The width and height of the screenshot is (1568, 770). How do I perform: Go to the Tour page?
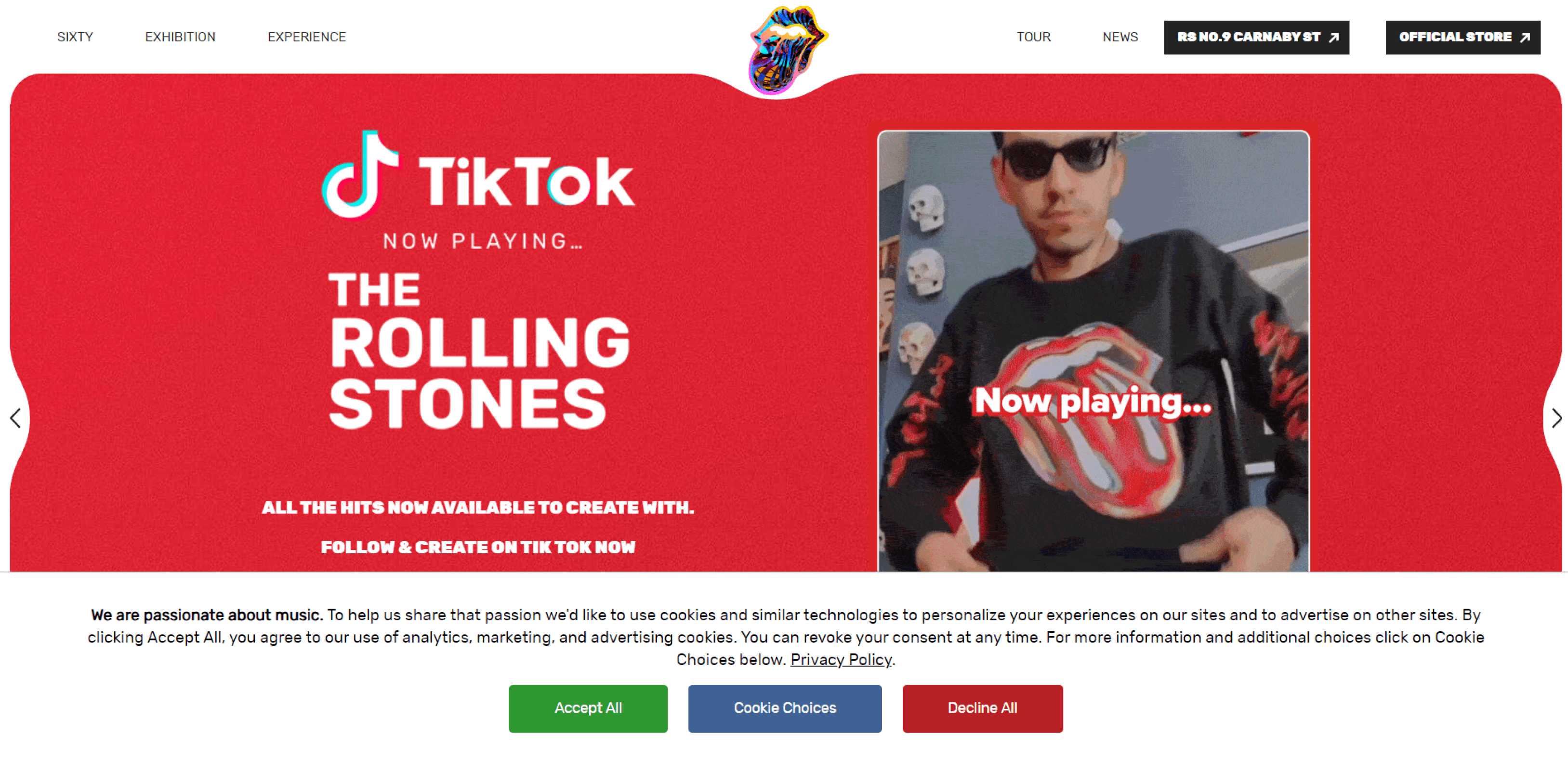tap(1034, 37)
